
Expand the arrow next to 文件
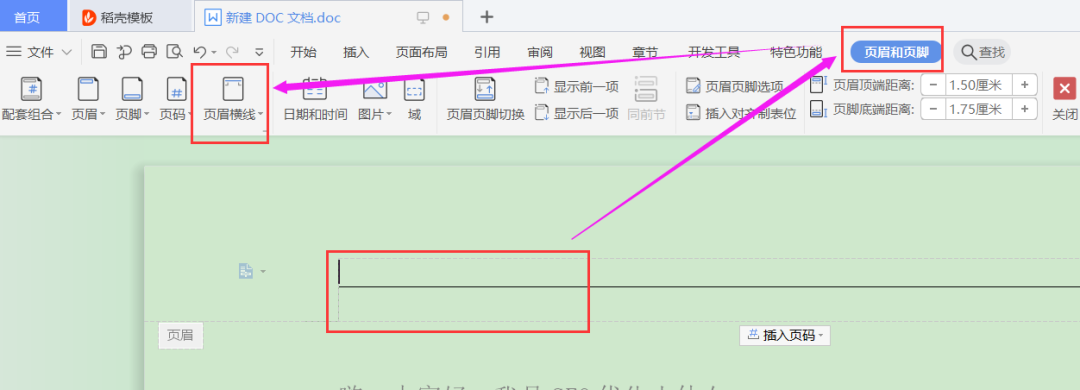(x=67, y=52)
